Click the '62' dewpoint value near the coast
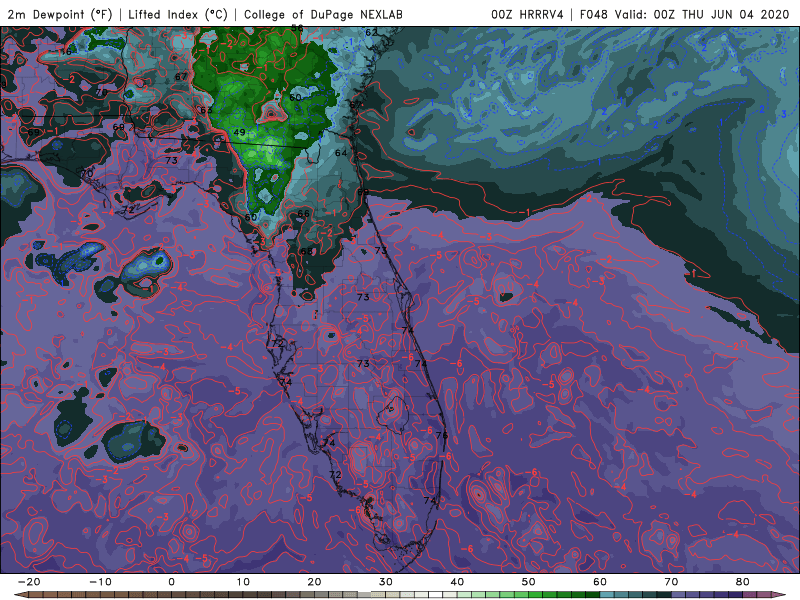The height and width of the screenshot is (600, 800). [371, 33]
